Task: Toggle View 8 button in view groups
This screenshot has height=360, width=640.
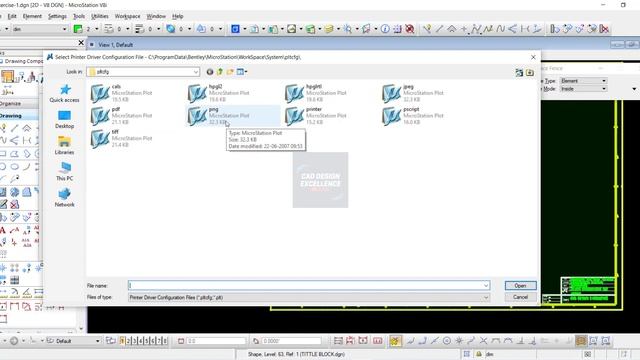Action: click(164, 341)
